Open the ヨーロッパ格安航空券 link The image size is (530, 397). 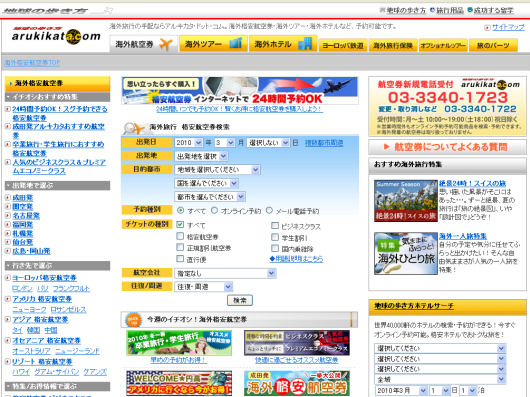[x=44, y=278]
